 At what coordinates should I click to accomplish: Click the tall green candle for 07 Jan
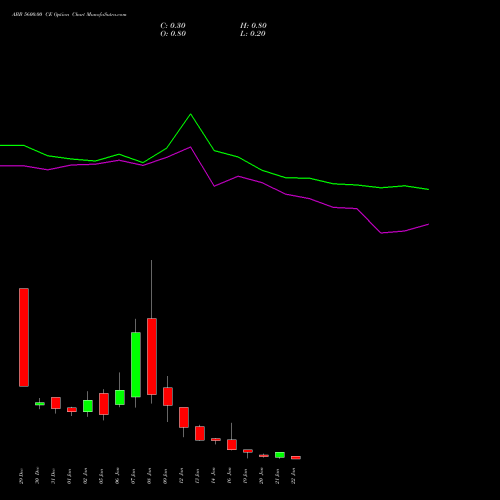click(136, 365)
